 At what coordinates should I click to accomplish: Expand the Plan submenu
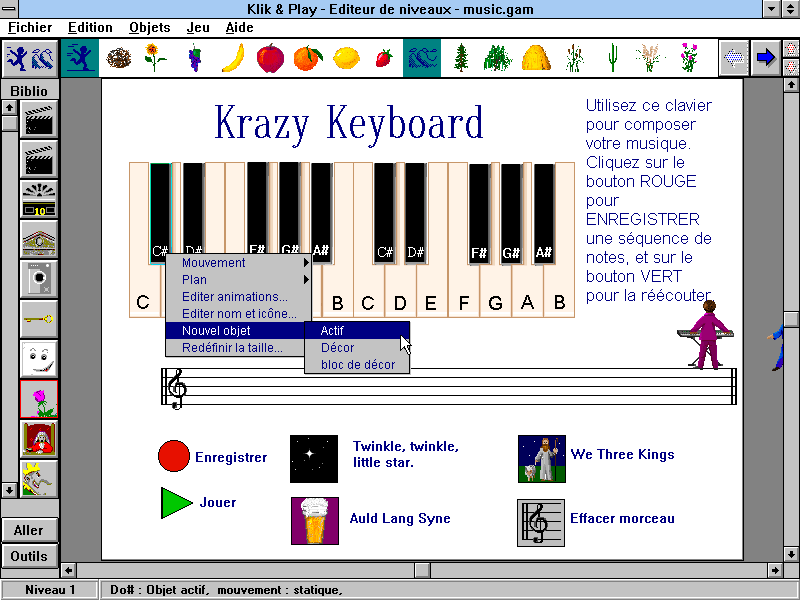tap(238, 280)
